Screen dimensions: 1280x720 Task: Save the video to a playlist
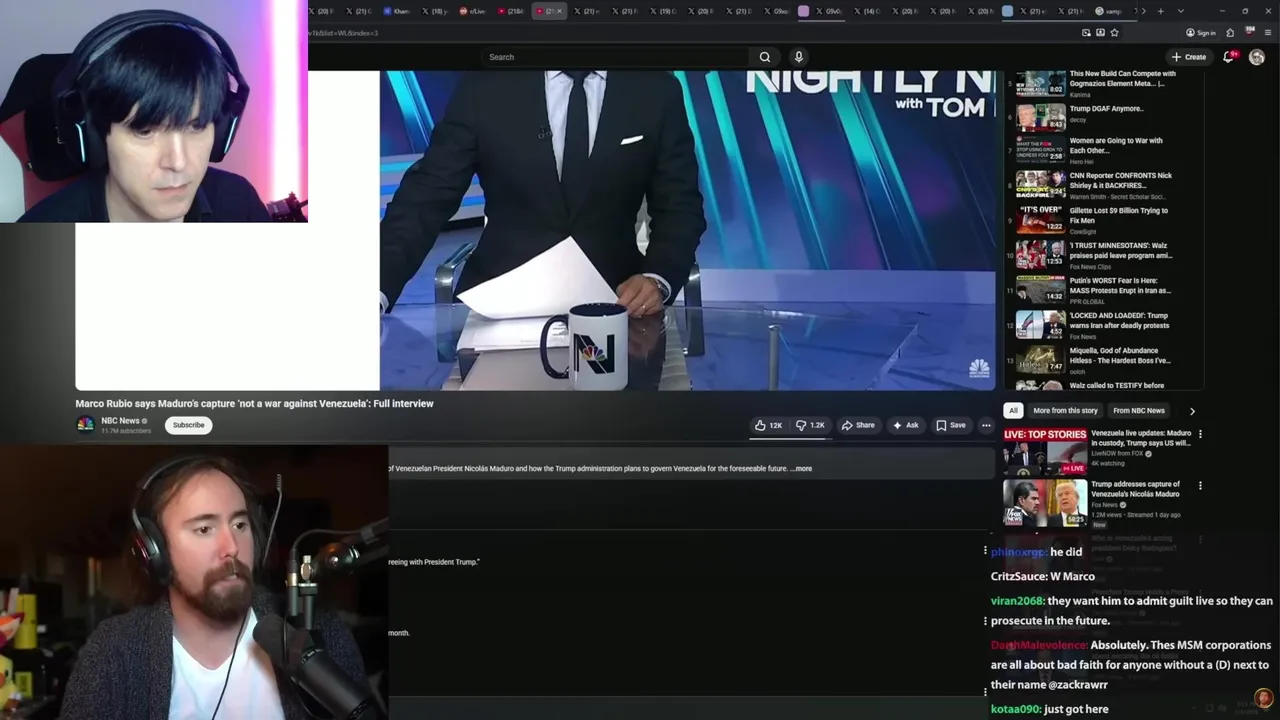tap(951, 425)
